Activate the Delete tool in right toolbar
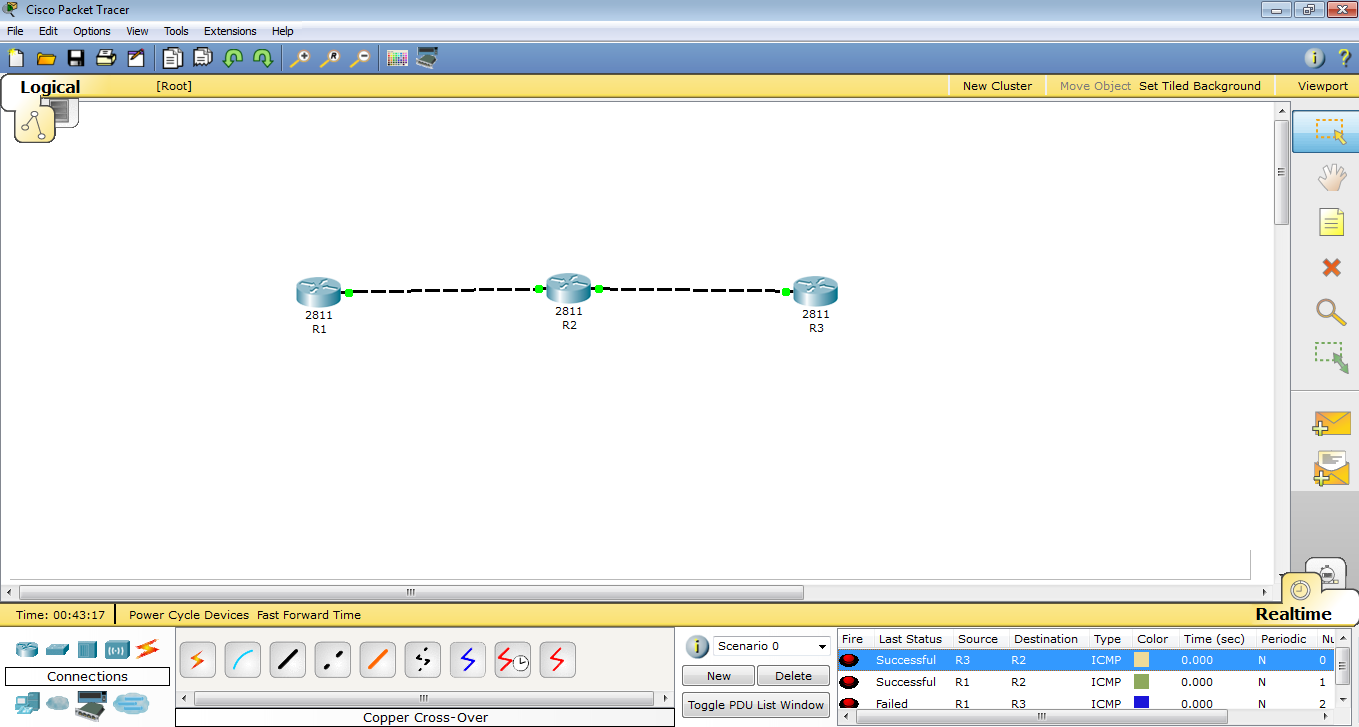1359x727 pixels. 1329,267
